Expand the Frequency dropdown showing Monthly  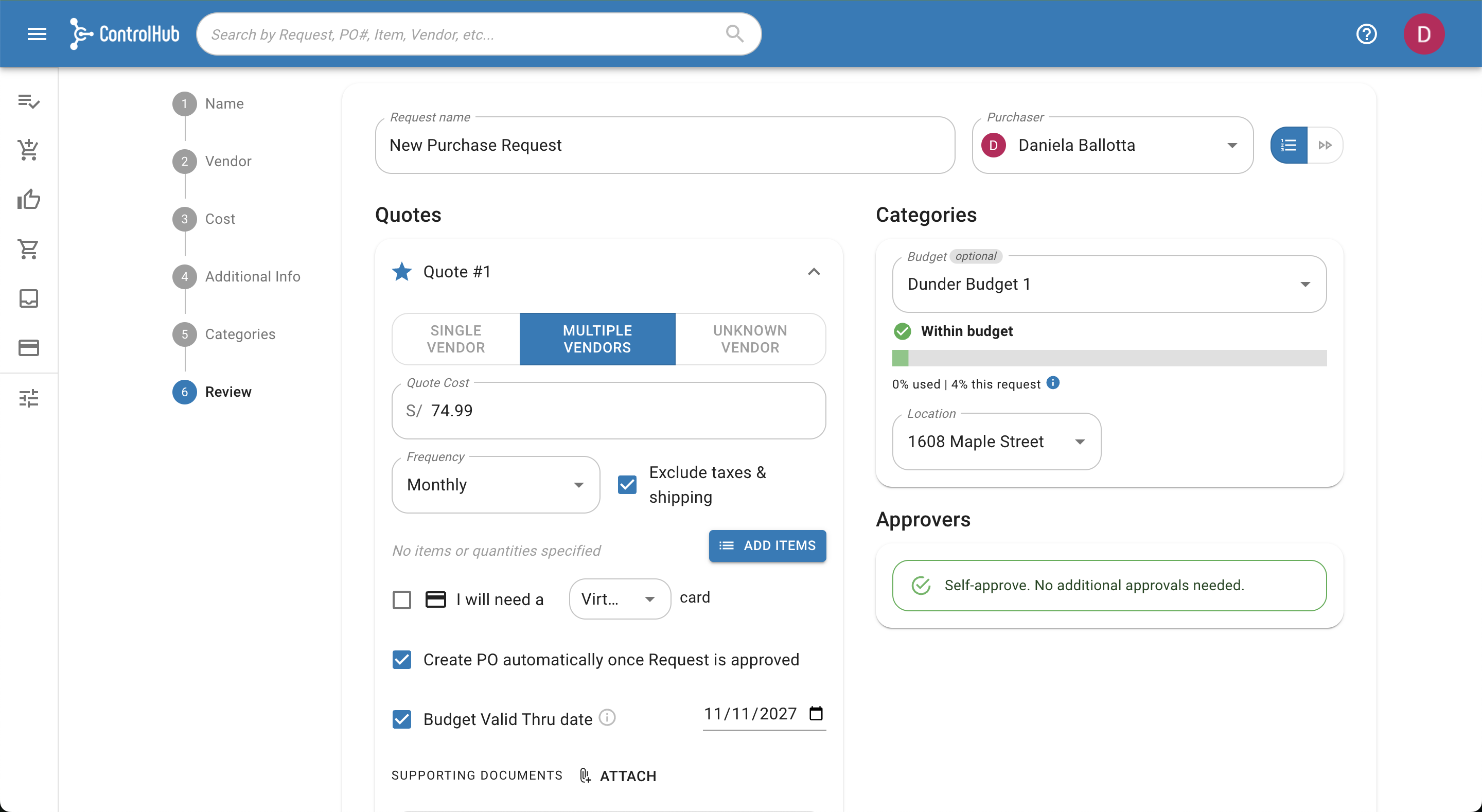[x=579, y=485]
